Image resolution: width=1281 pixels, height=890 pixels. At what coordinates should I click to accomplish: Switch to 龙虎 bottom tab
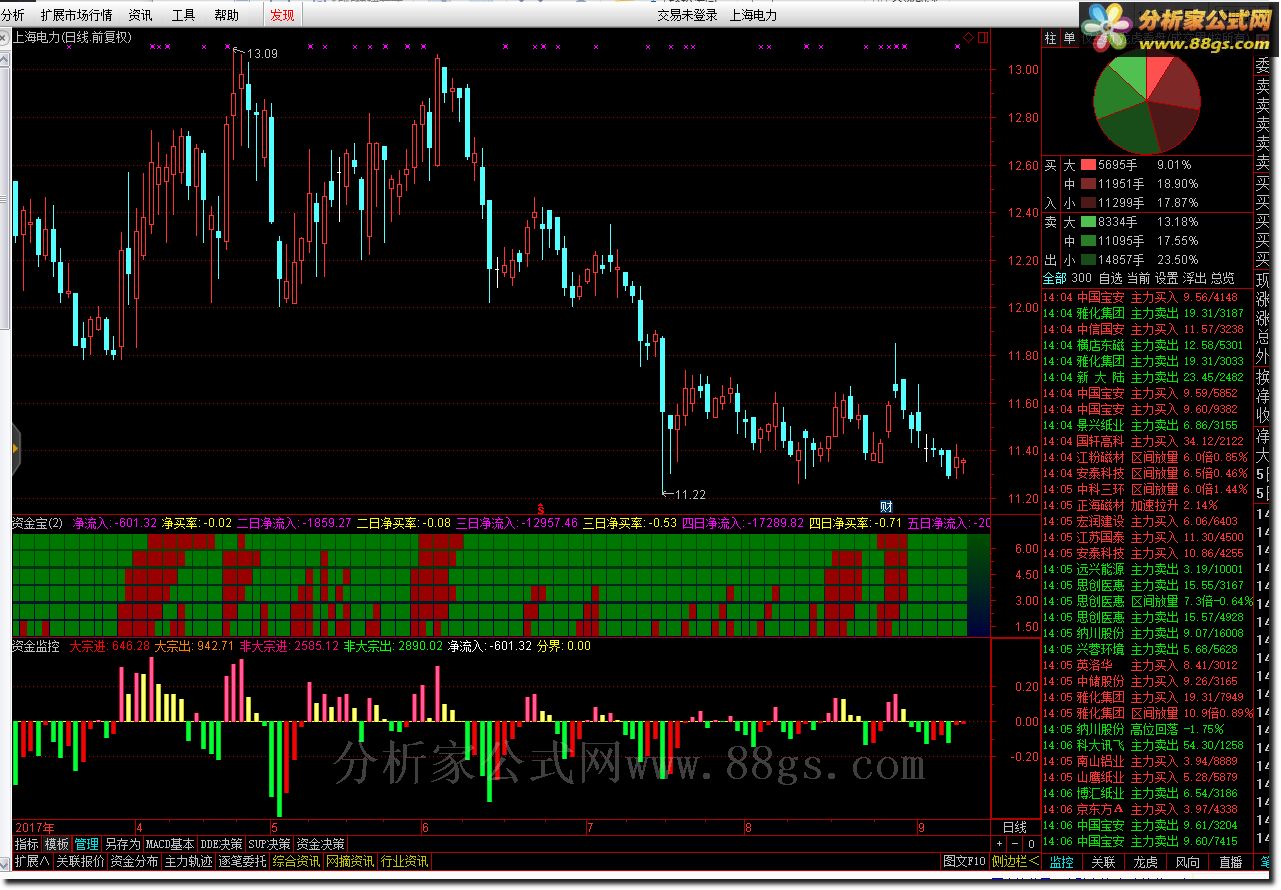(x=1146, y=861)
